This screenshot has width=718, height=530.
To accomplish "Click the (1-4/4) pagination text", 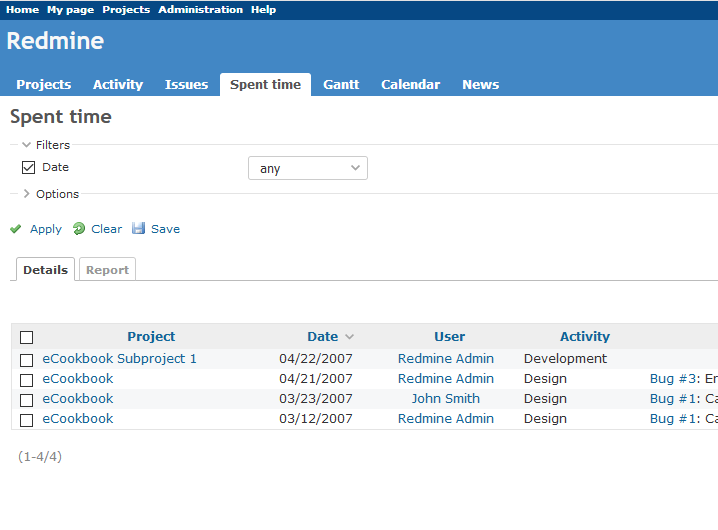I will point(40,457).
